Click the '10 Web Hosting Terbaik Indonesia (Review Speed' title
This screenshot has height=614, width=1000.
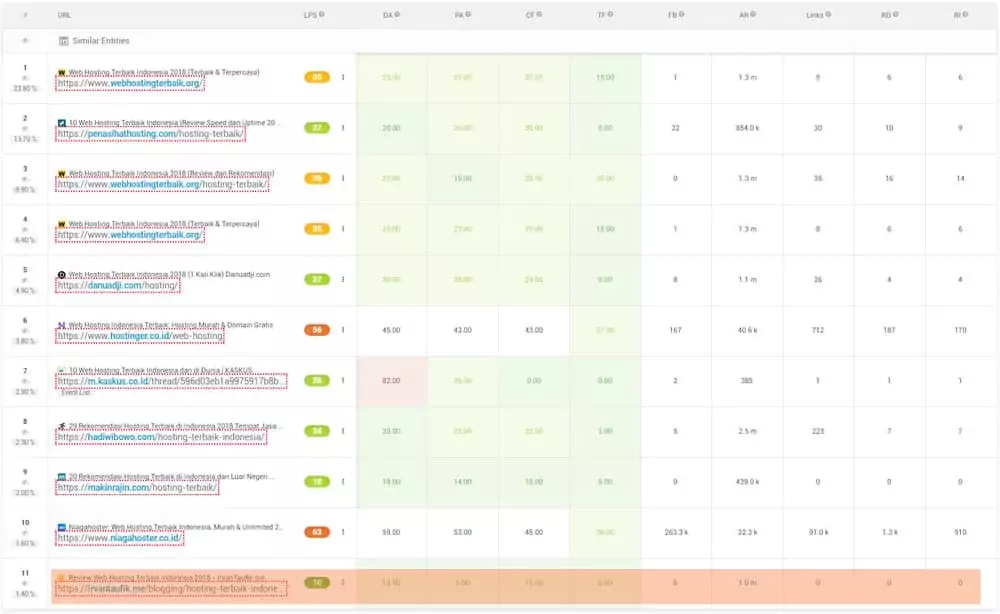(172, 122)
